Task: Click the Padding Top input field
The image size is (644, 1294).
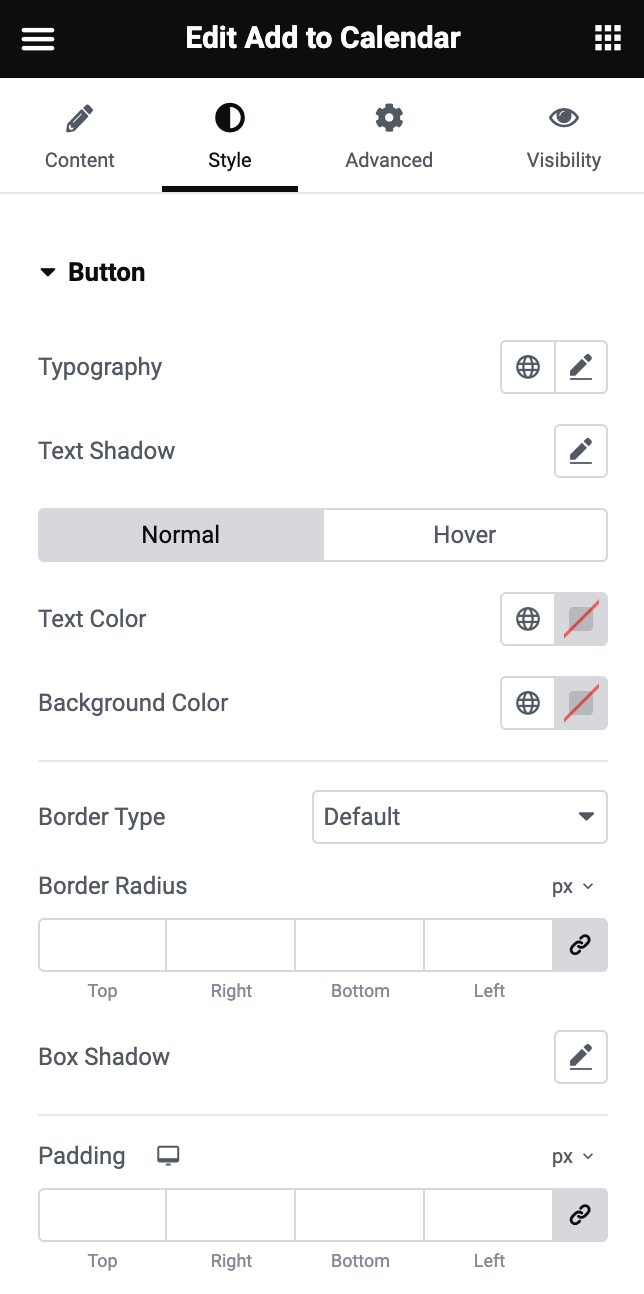Action: pyautogui.click(x=102, y=1215)
